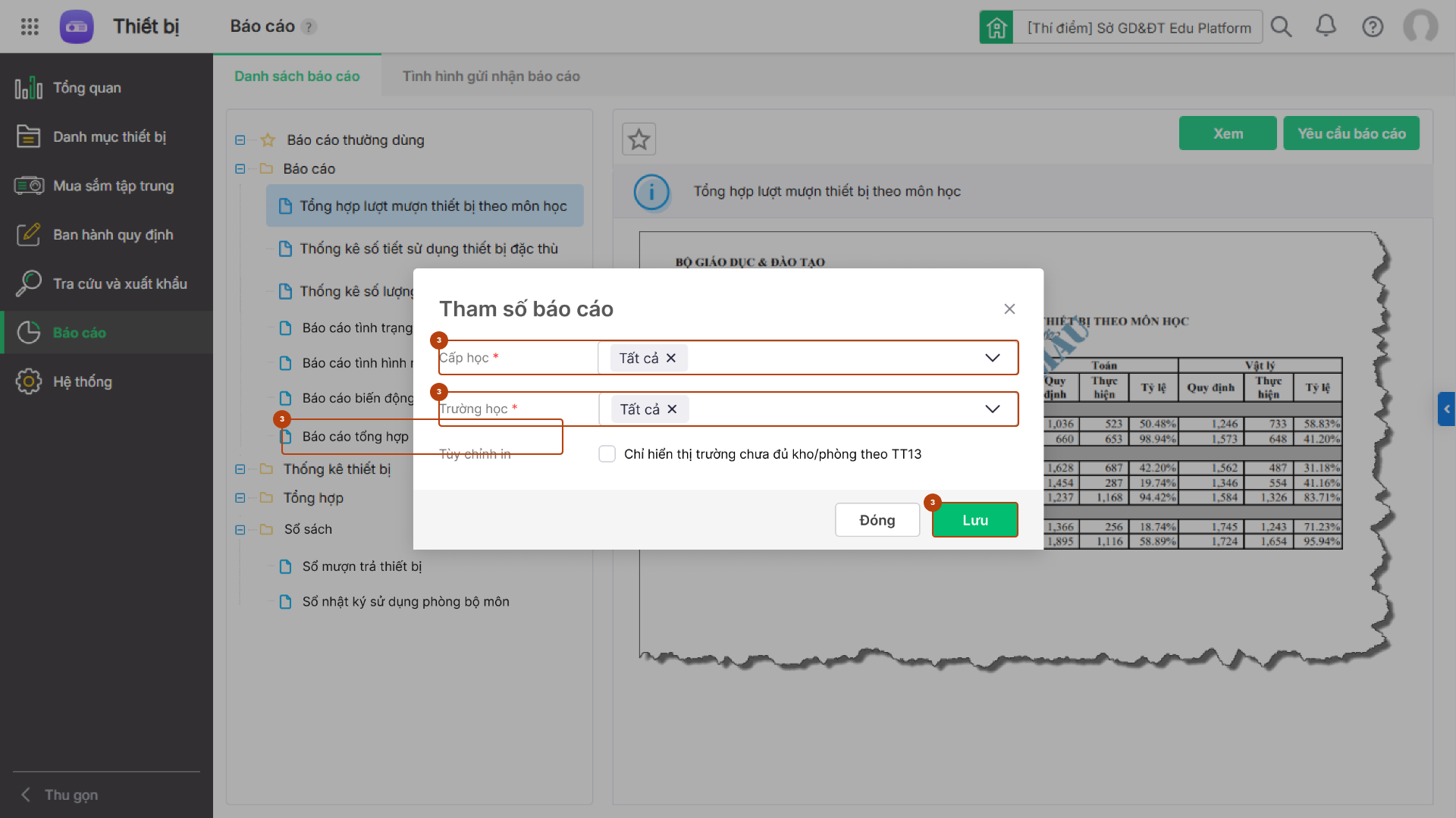Collapse the Sổ sách tree node

pos(240,529)
